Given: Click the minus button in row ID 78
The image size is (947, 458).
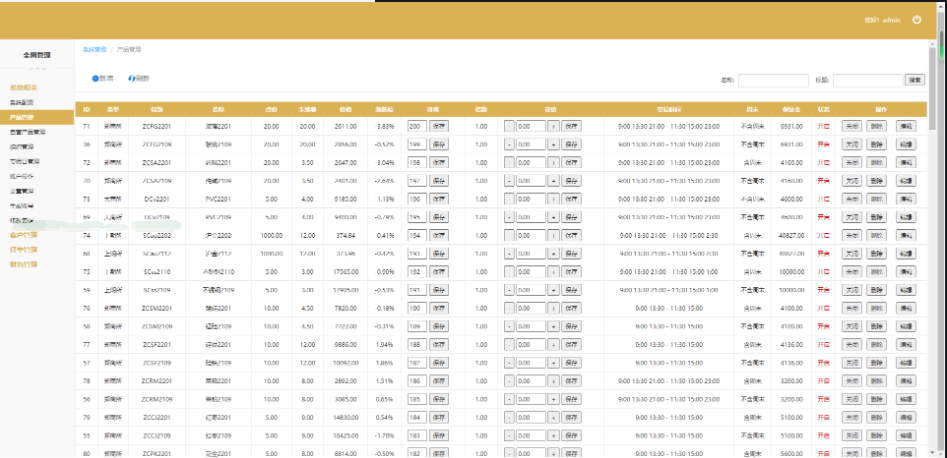Looking at the screenshot, I should point(509,381).
